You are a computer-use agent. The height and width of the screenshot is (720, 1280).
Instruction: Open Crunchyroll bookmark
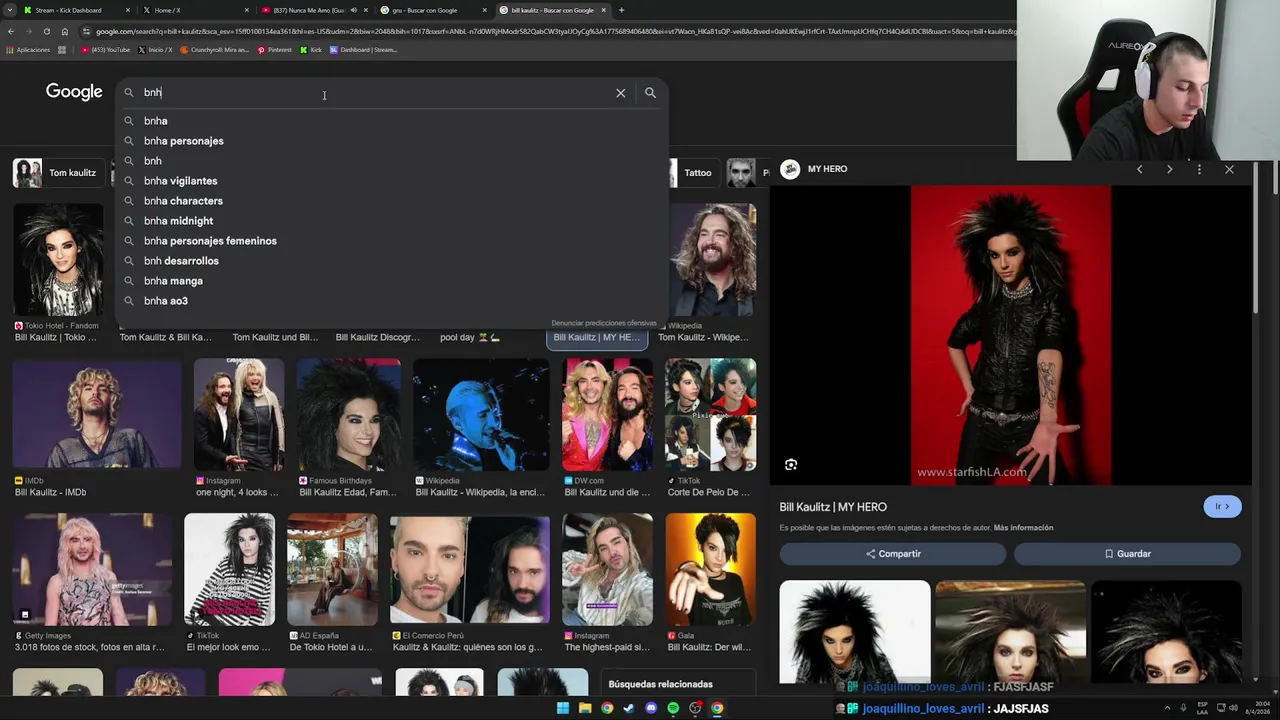click(215, 49)
